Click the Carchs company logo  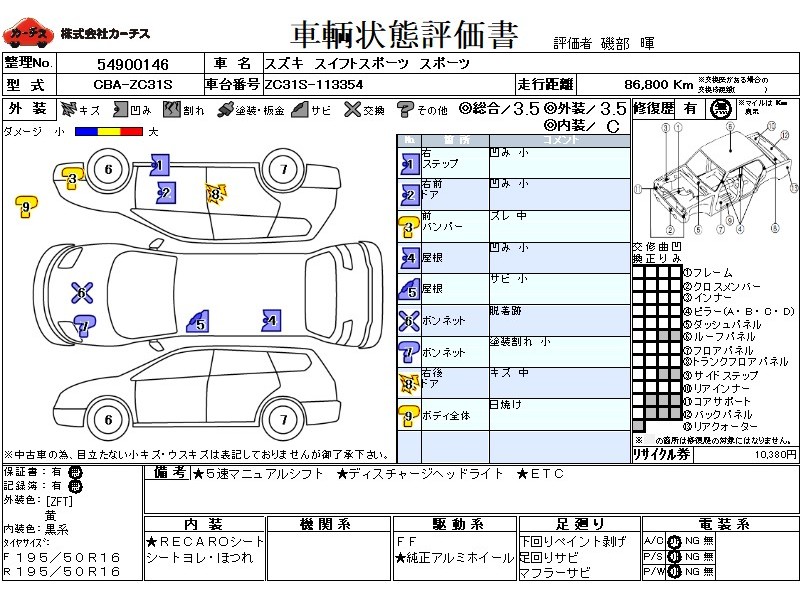pyautogui.click(x=28, y=34)
